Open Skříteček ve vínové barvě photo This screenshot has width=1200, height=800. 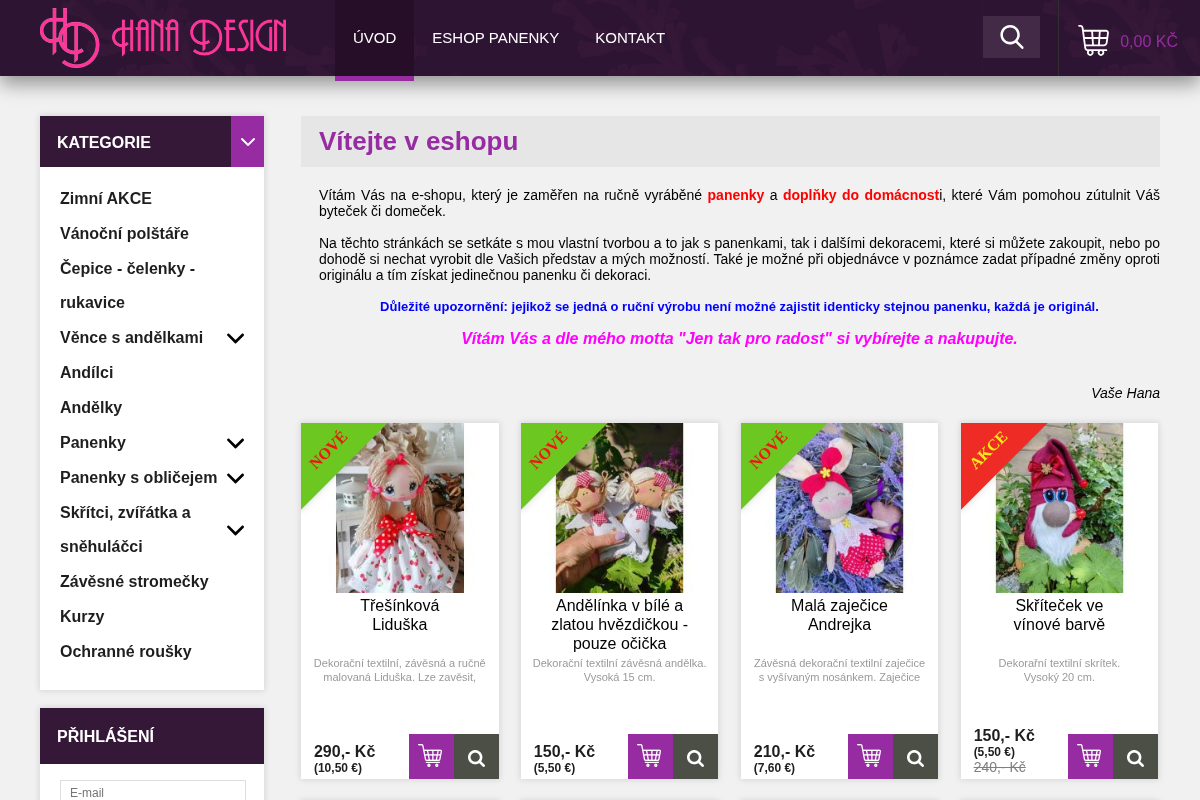click(x=1059, y=508)
